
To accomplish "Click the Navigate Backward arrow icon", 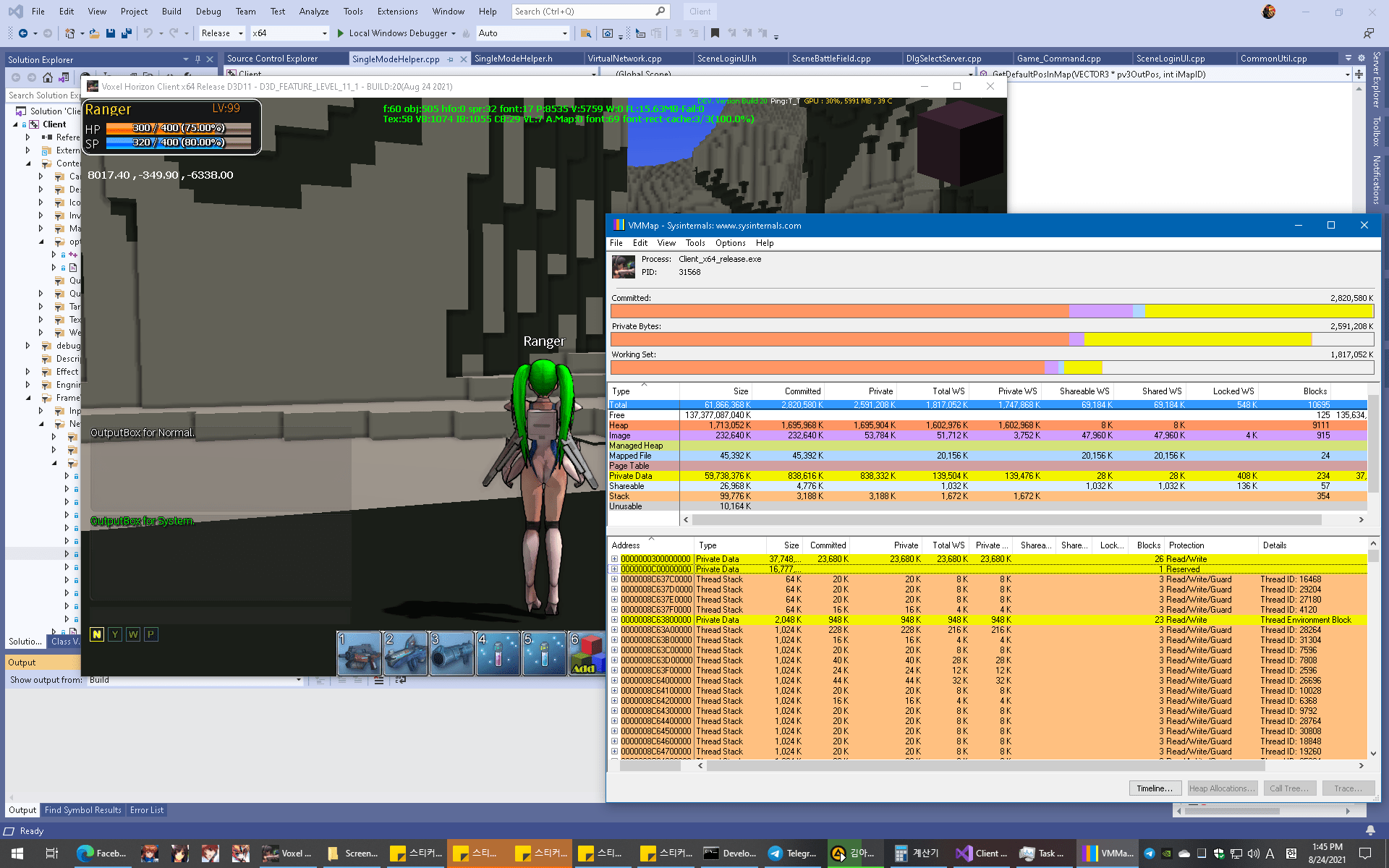I will coord(23,33).
